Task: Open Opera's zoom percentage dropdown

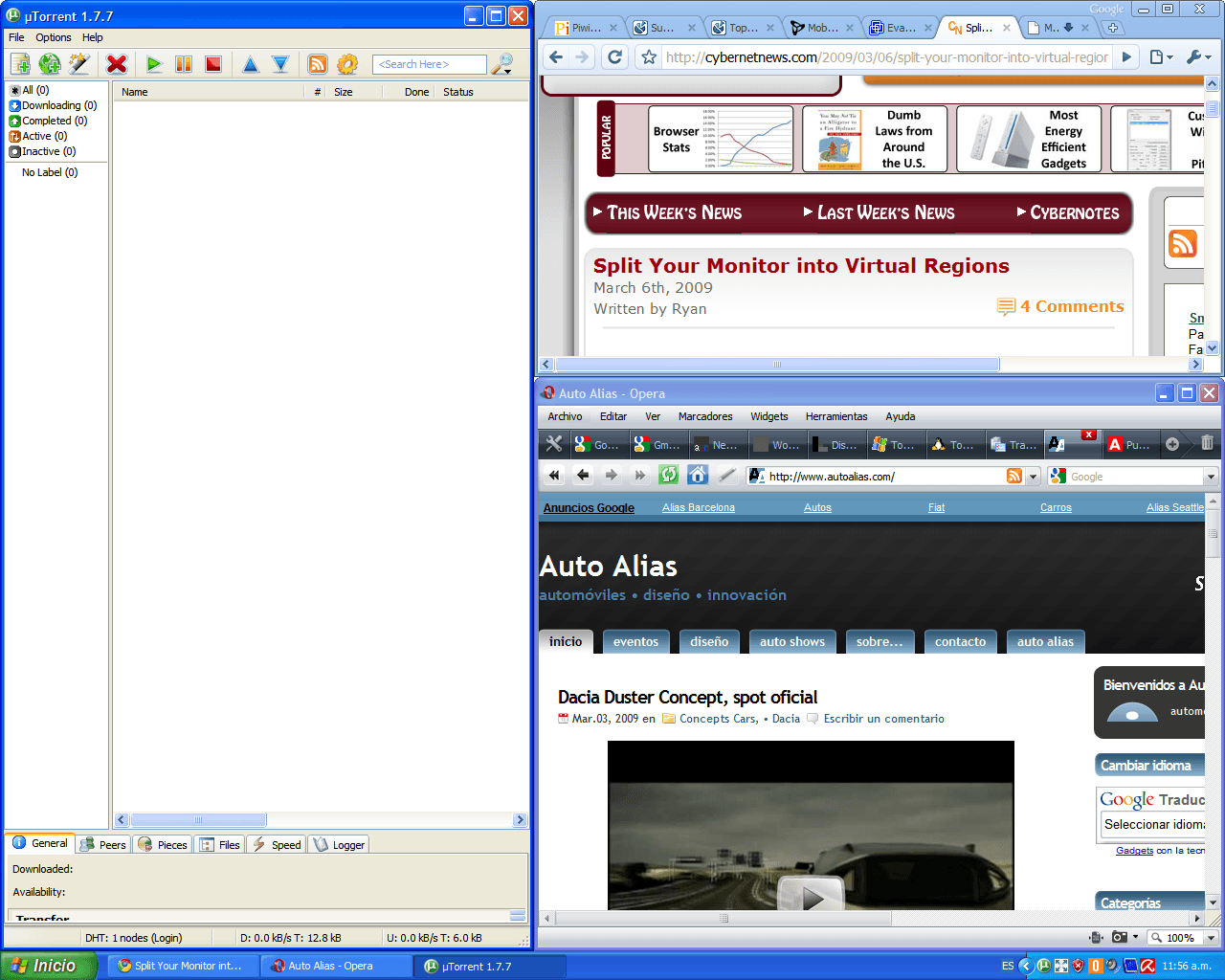Action: 1211,938
